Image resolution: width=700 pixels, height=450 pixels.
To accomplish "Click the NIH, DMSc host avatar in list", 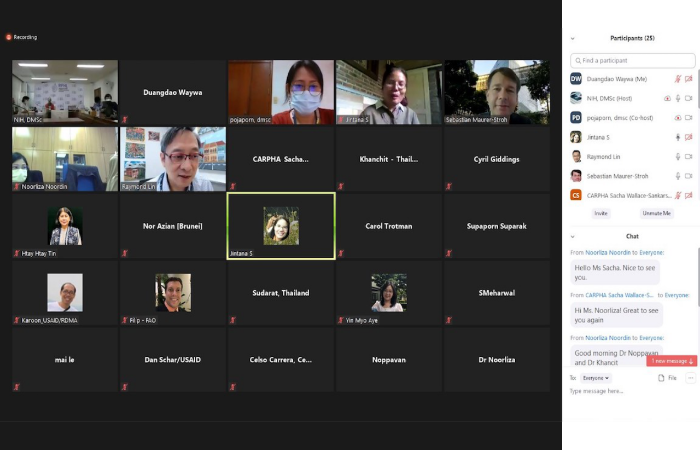I will (x=576, y=98).
